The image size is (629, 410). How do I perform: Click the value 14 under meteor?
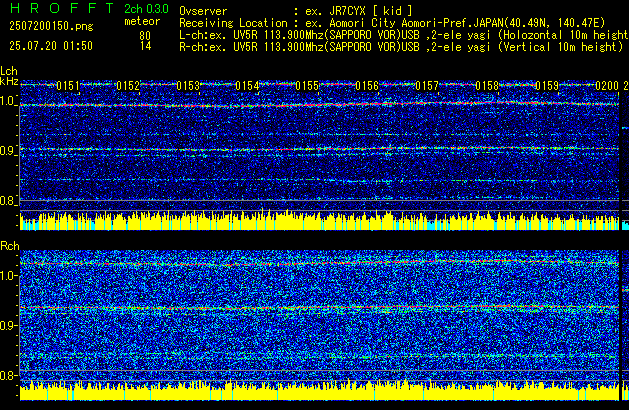[x=146, y=46]
